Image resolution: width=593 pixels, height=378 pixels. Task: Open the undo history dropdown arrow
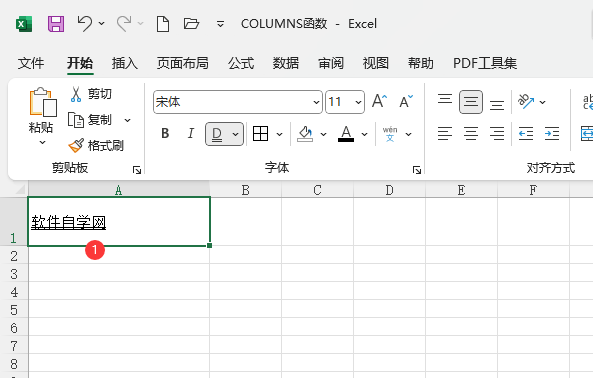coord(101,23)
